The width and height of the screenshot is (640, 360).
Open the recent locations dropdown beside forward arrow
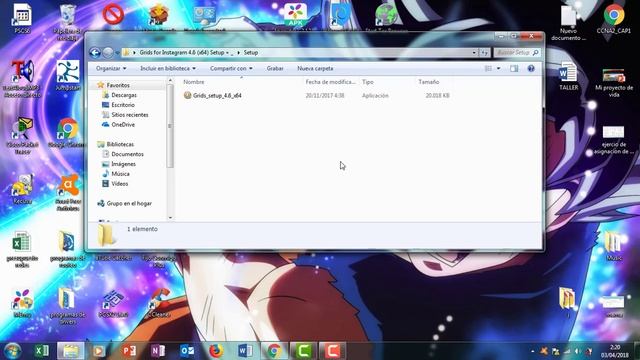[118, 53]
